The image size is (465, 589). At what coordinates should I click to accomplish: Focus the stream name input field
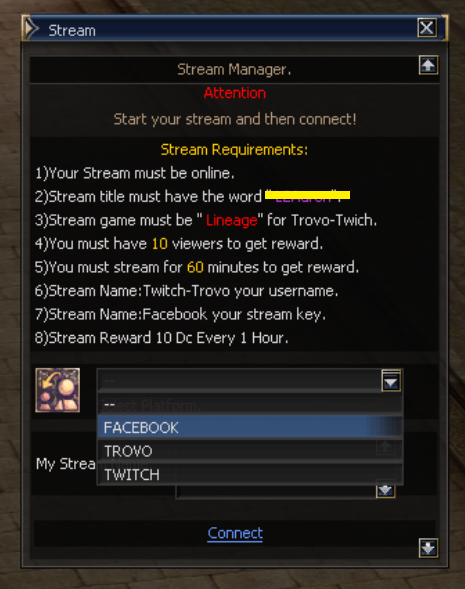pyautogui.click(x=276, y=491)
